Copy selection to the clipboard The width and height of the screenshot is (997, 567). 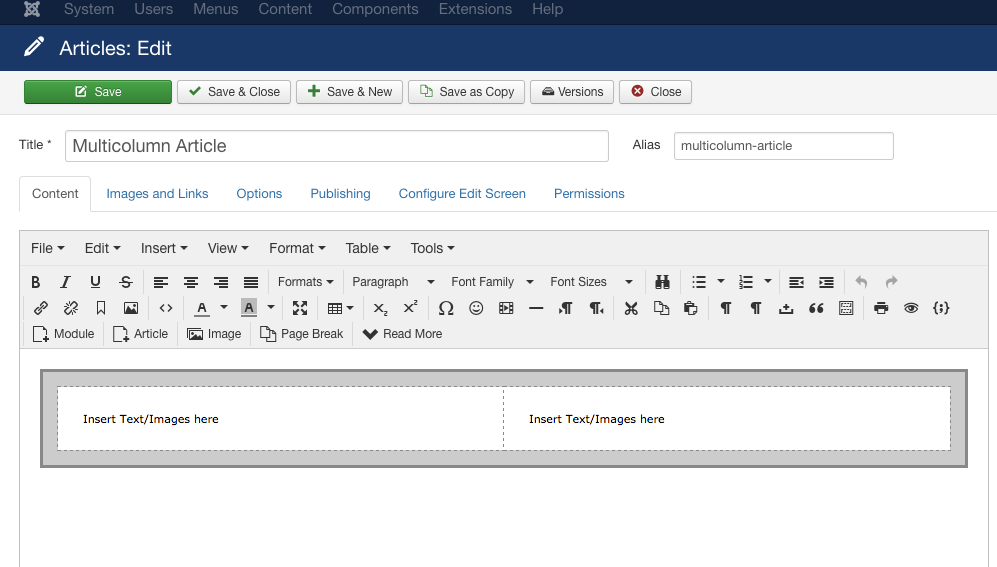coord(661,308)
